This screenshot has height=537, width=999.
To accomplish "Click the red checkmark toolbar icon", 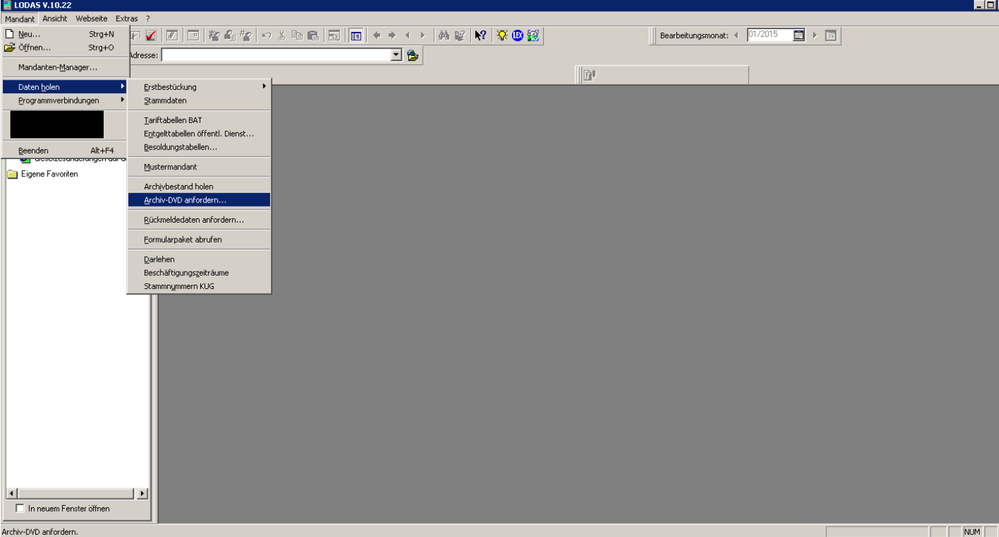I will pyautogui.click(x=151, y=35).
